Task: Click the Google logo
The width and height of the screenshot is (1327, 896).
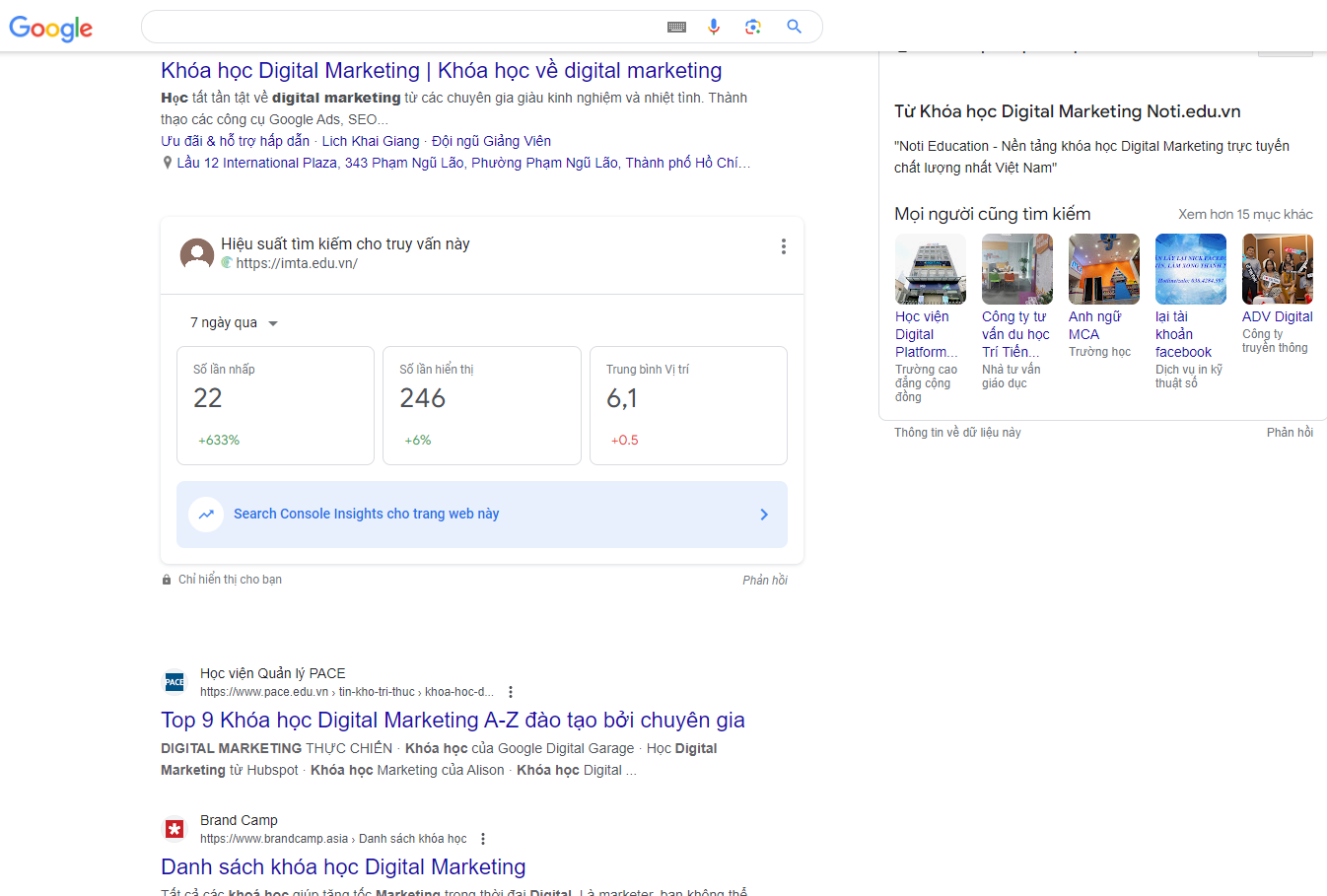Action: click(x=51, y=28)
